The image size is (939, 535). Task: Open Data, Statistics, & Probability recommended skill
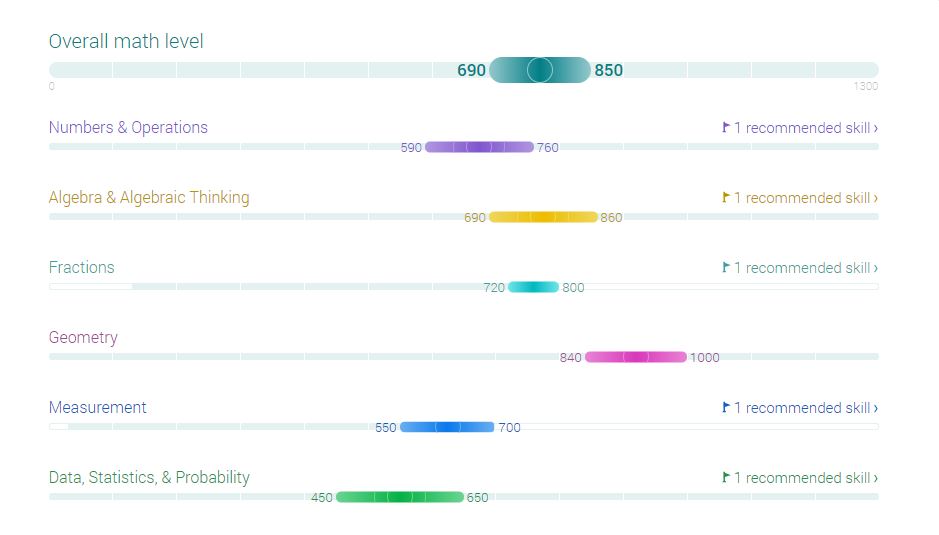[x=806, y=478]
